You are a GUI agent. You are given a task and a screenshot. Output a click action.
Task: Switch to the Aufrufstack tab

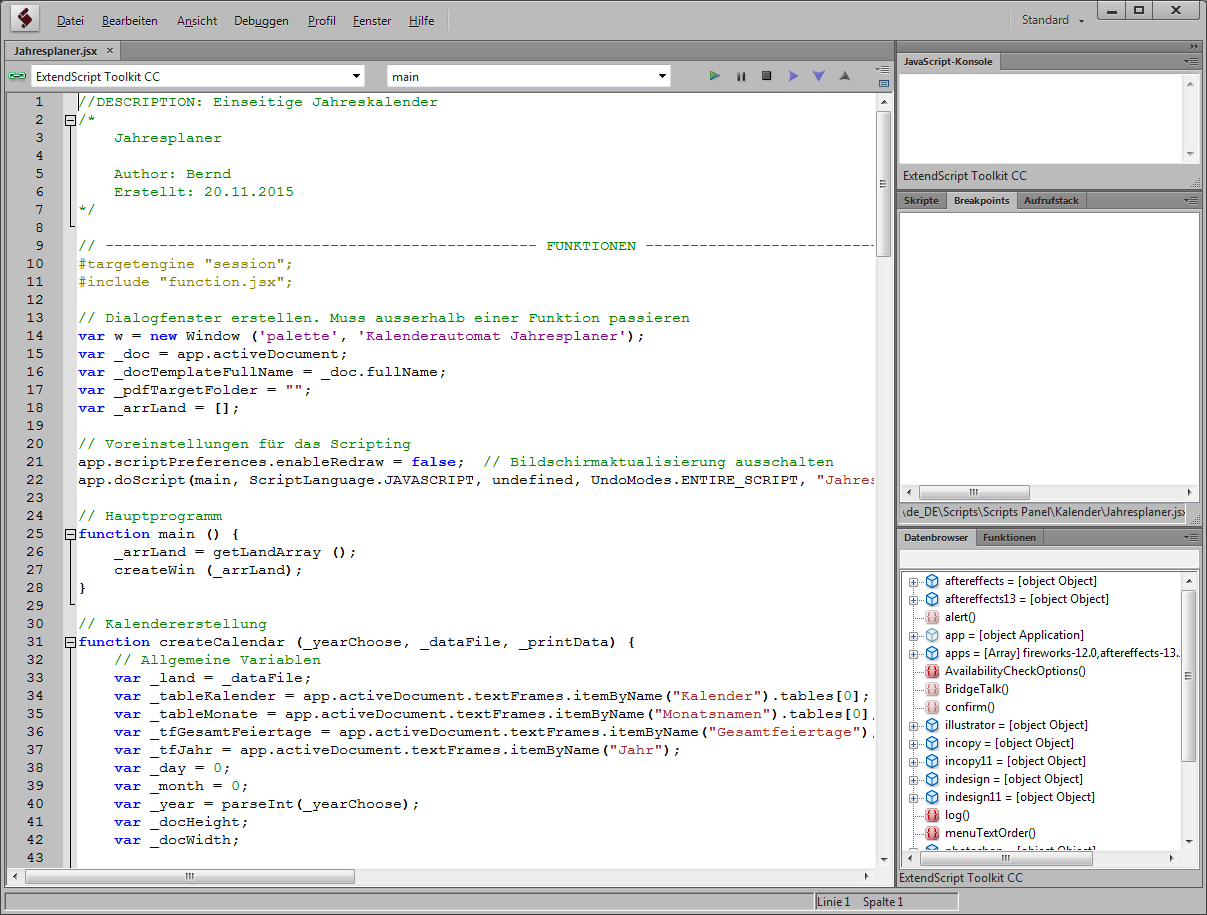pos(1051,201)
